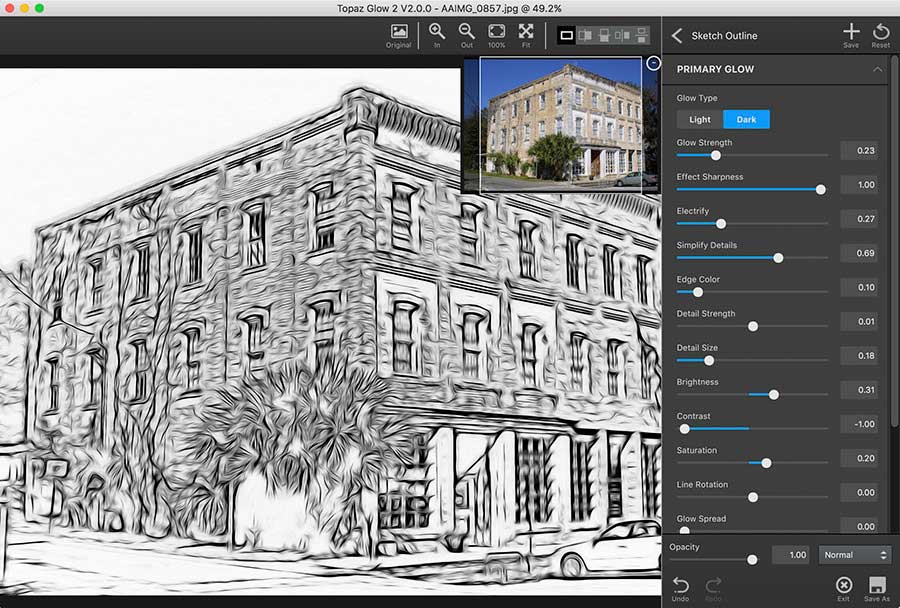This screenshot has height=608, width=900.
Task: Zoom out of the image
Action: (x=467, y=36)
